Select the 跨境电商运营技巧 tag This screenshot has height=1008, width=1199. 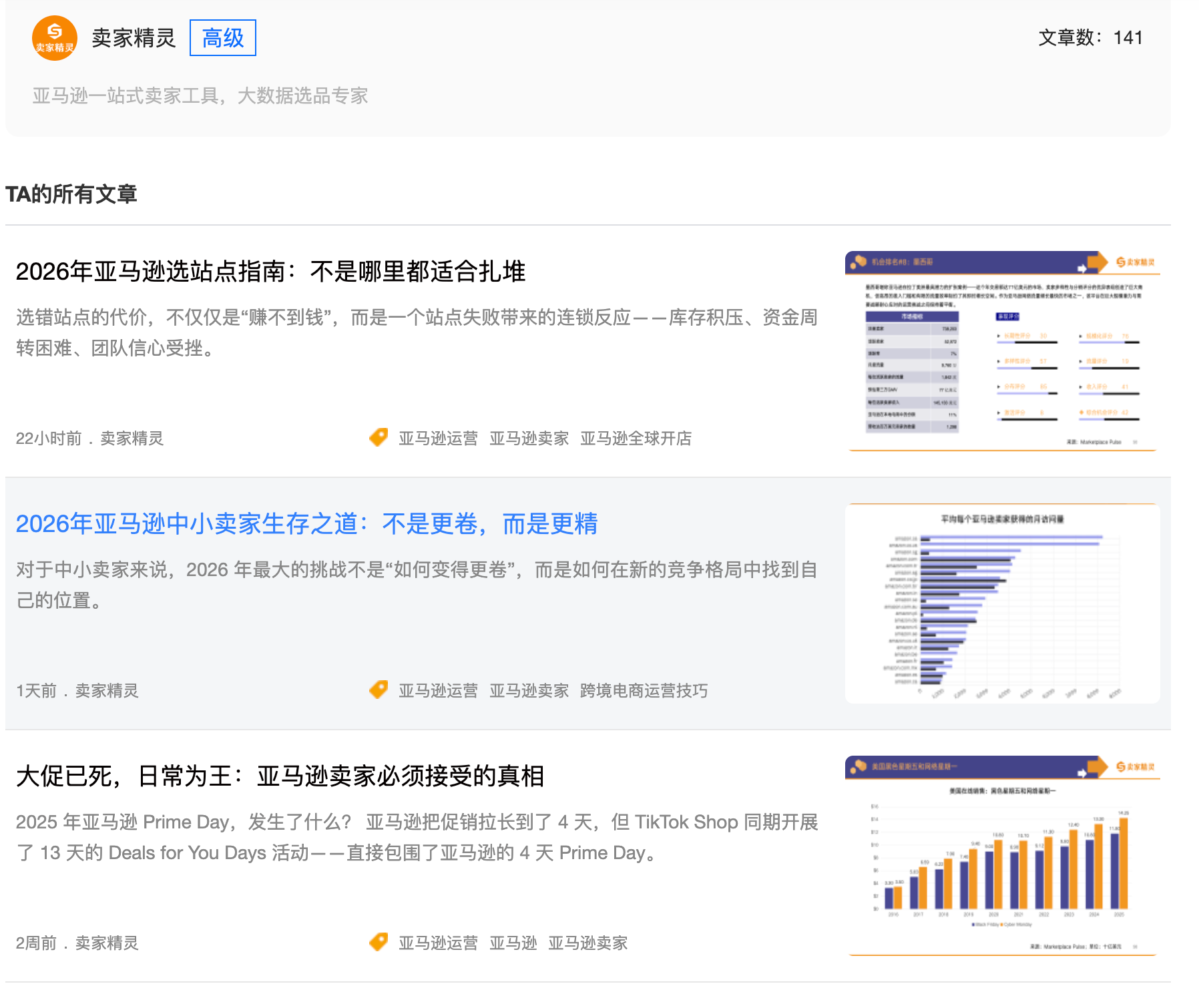coord(644,691)
